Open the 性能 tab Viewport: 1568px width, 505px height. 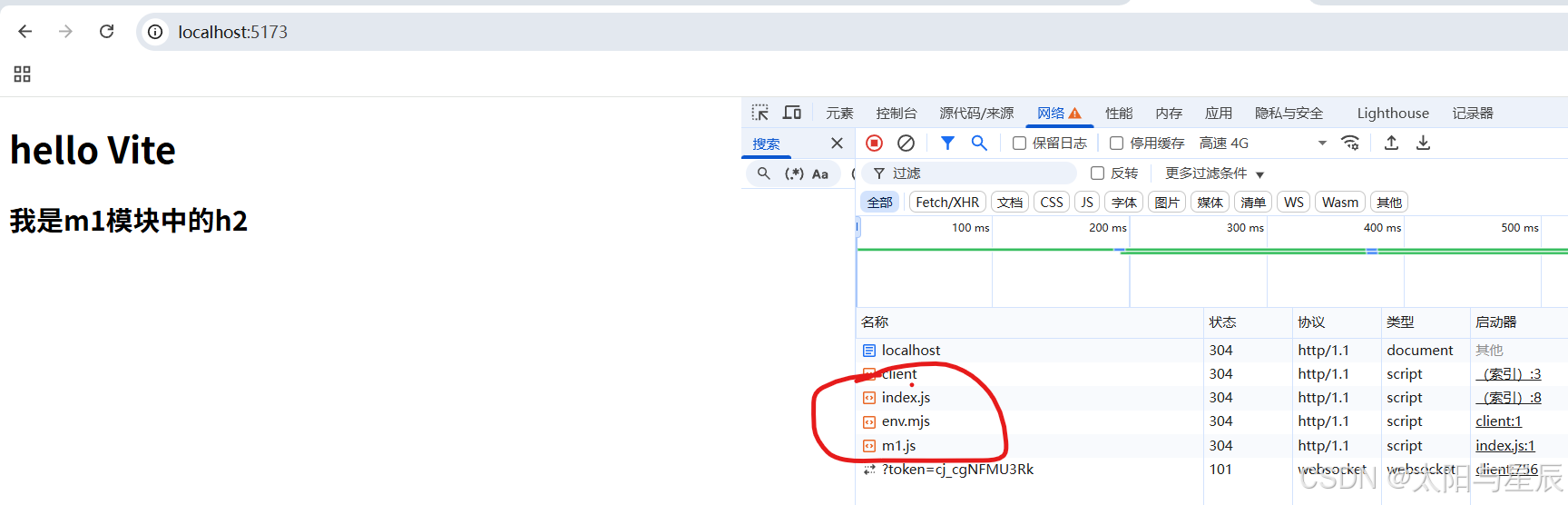pos(1119,114)
